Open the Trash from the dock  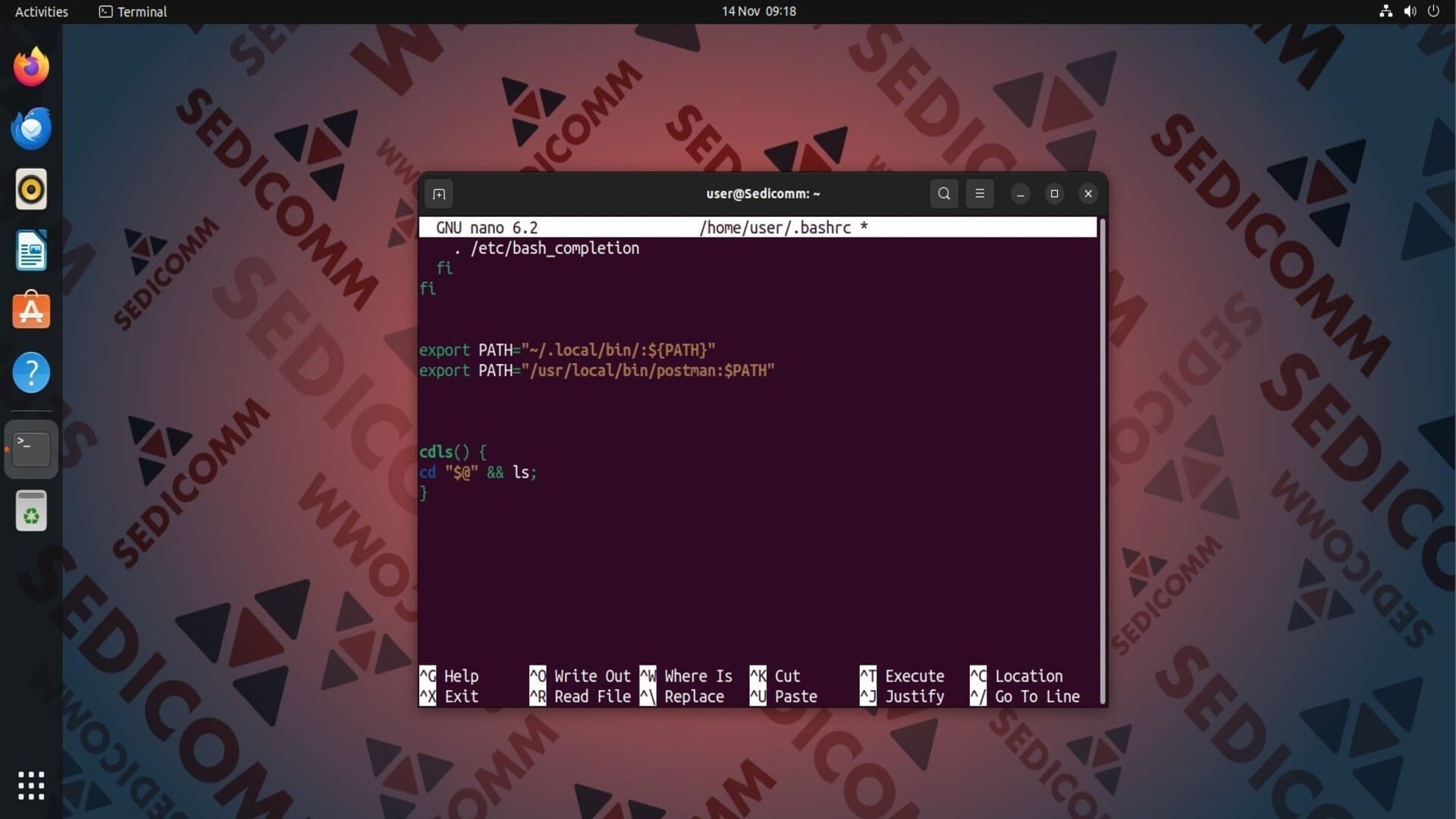[31, 510]
